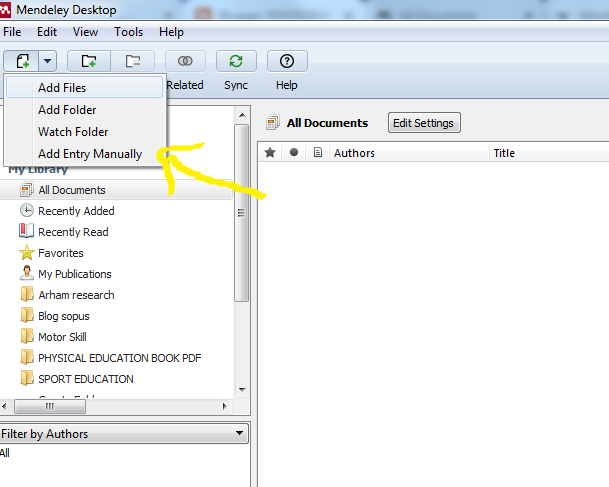Viewport: 609px width, 487px height.
Task: Click the Arham research folder icon
Action: pos(27,294)
